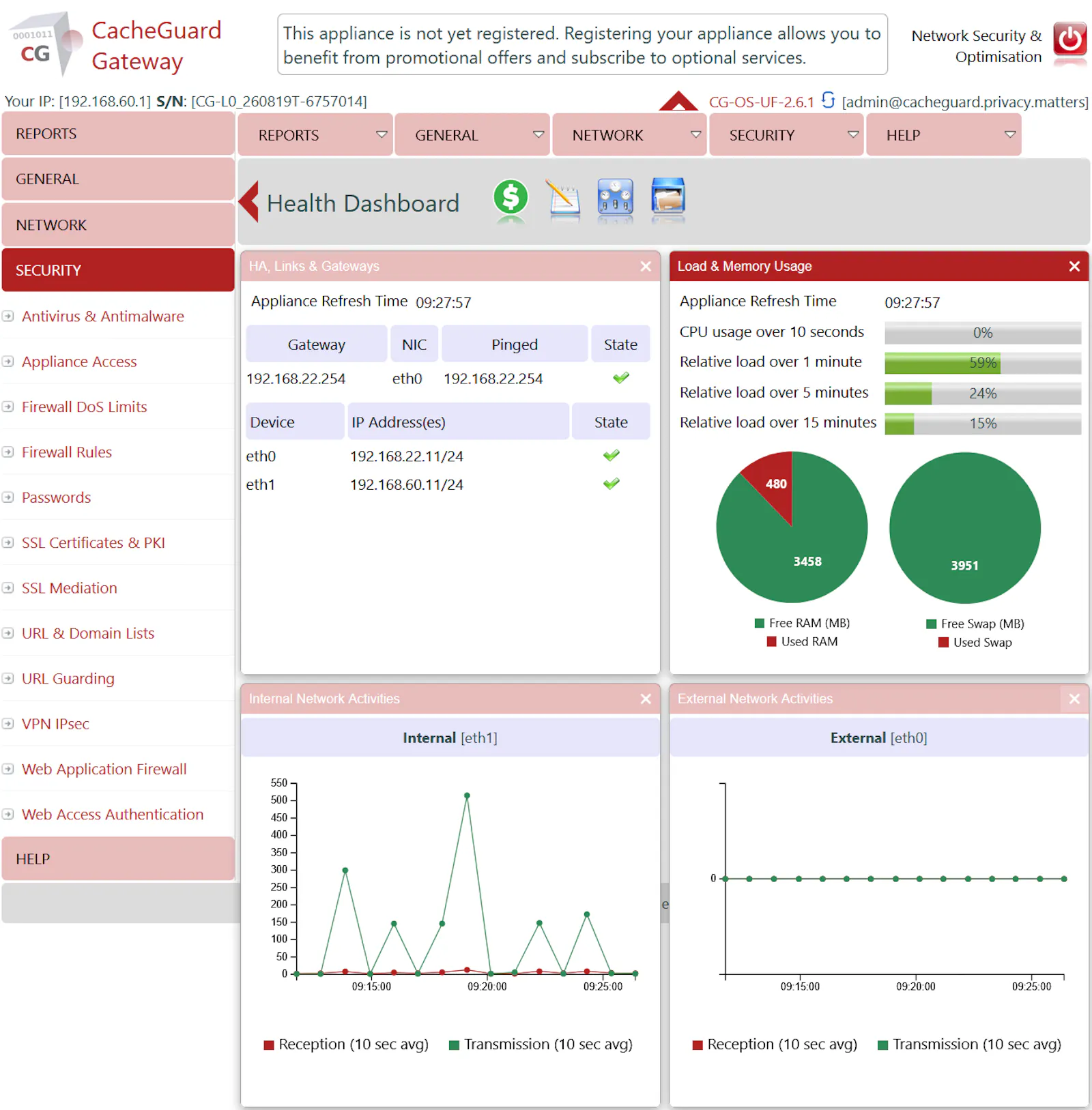Open REPORTS section in left sidebar
Image resolution: width=1092 pixels, height=1110 pixels.
(x=118, y=134)
